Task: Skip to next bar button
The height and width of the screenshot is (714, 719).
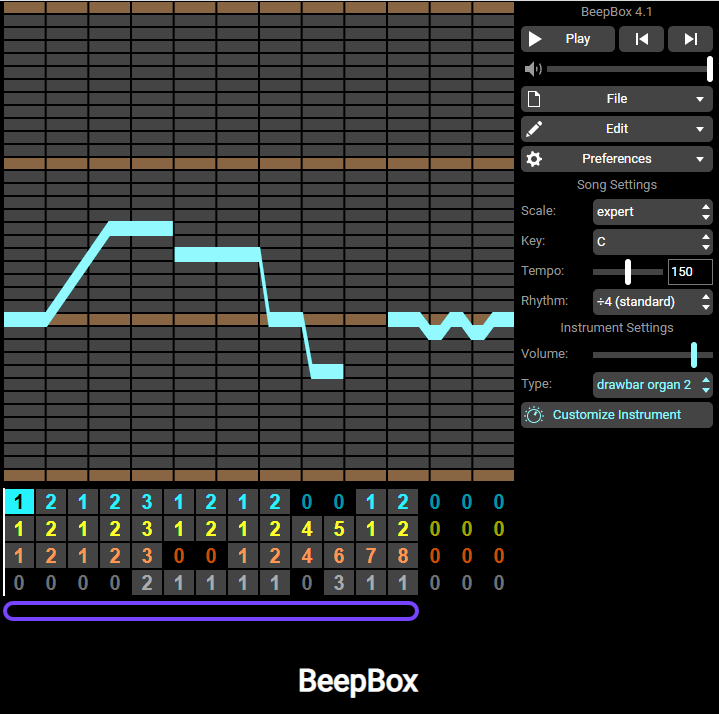Action: click(690, 39)
